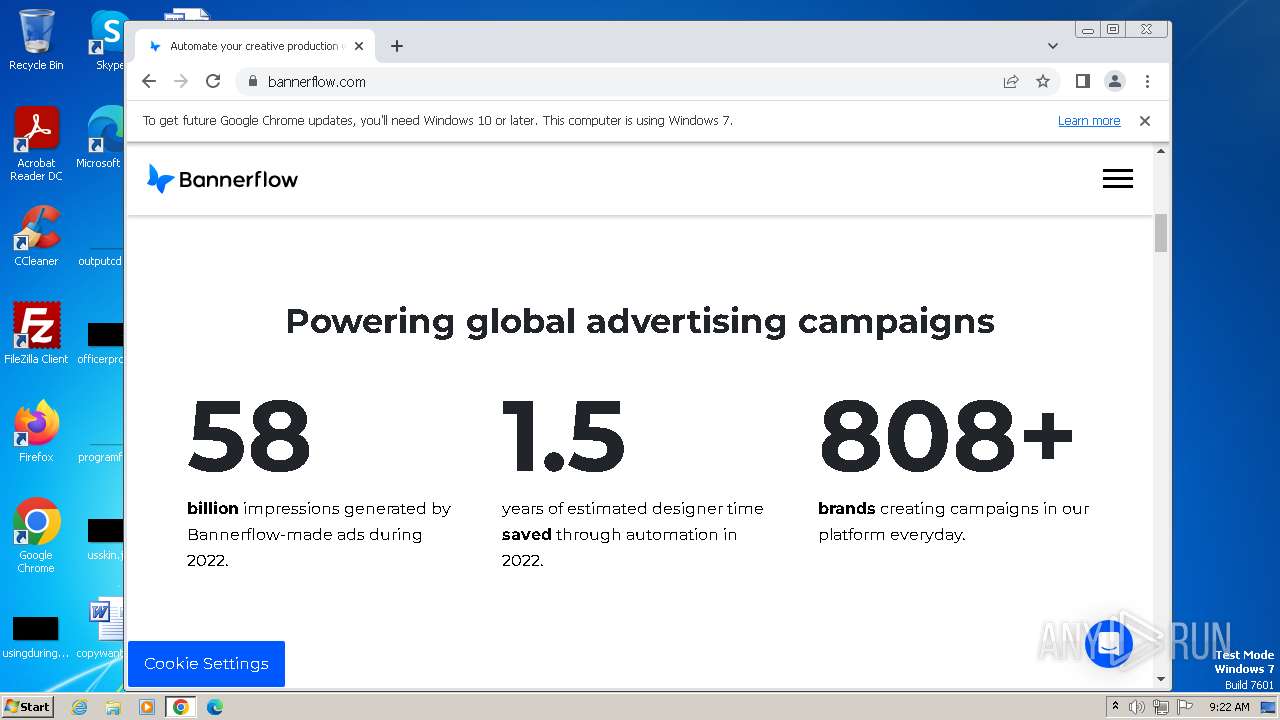This screenshot has width=1280, height=720.
Task: Share this page using the address bar icon
Action: click(1011, 81)
